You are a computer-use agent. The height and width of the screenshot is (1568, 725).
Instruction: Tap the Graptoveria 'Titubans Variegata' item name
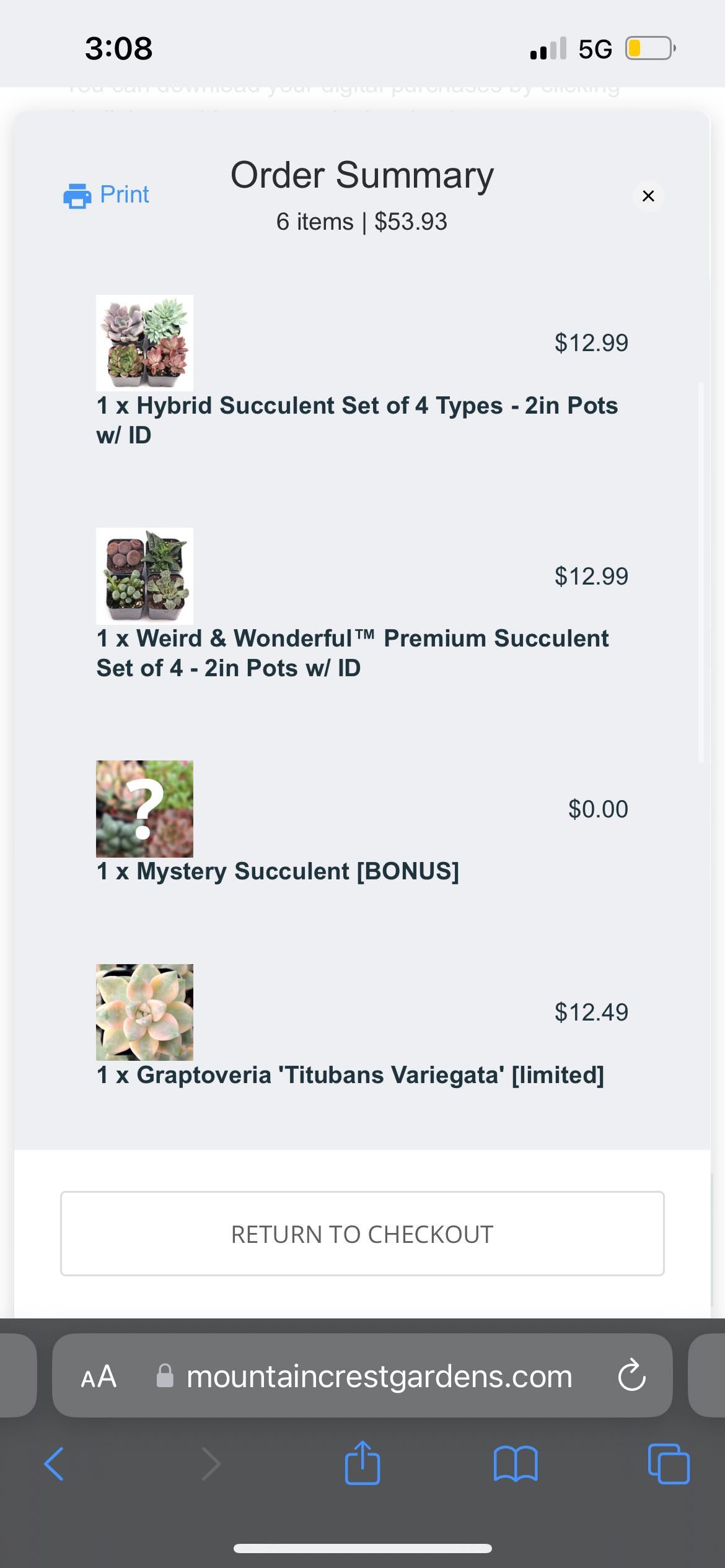click(350, 1075)
